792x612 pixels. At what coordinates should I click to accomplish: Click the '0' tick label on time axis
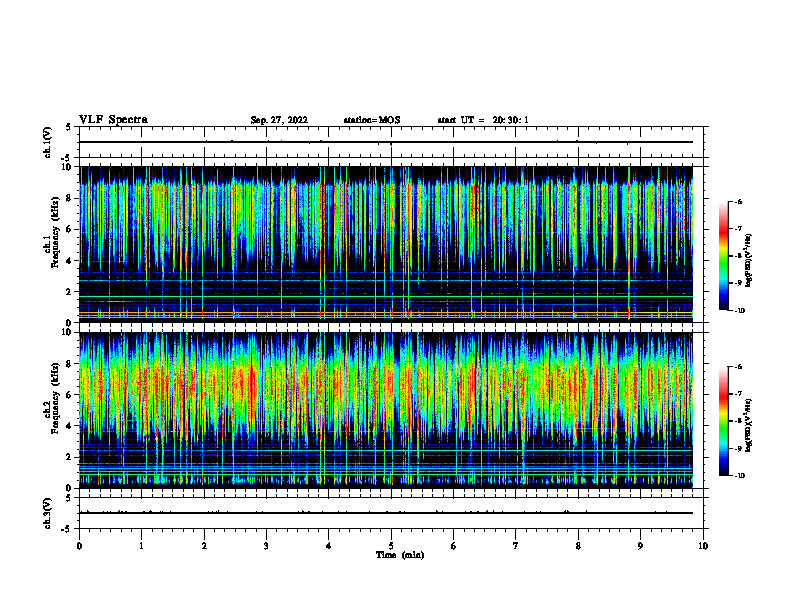[x=79, y=546]
